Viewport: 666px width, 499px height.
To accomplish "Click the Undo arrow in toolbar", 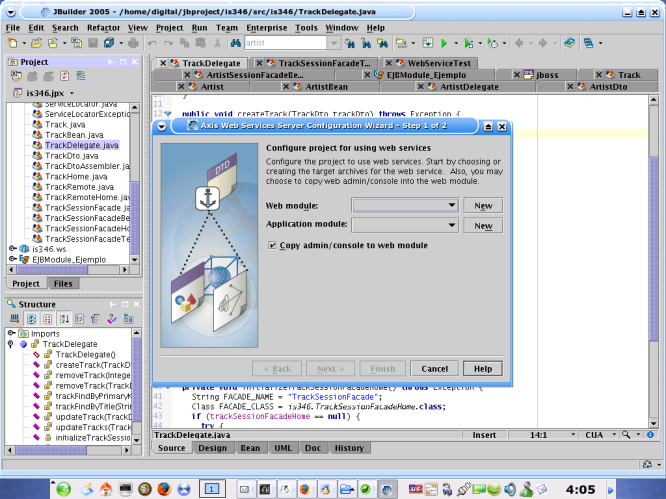I will coord(152,44).
